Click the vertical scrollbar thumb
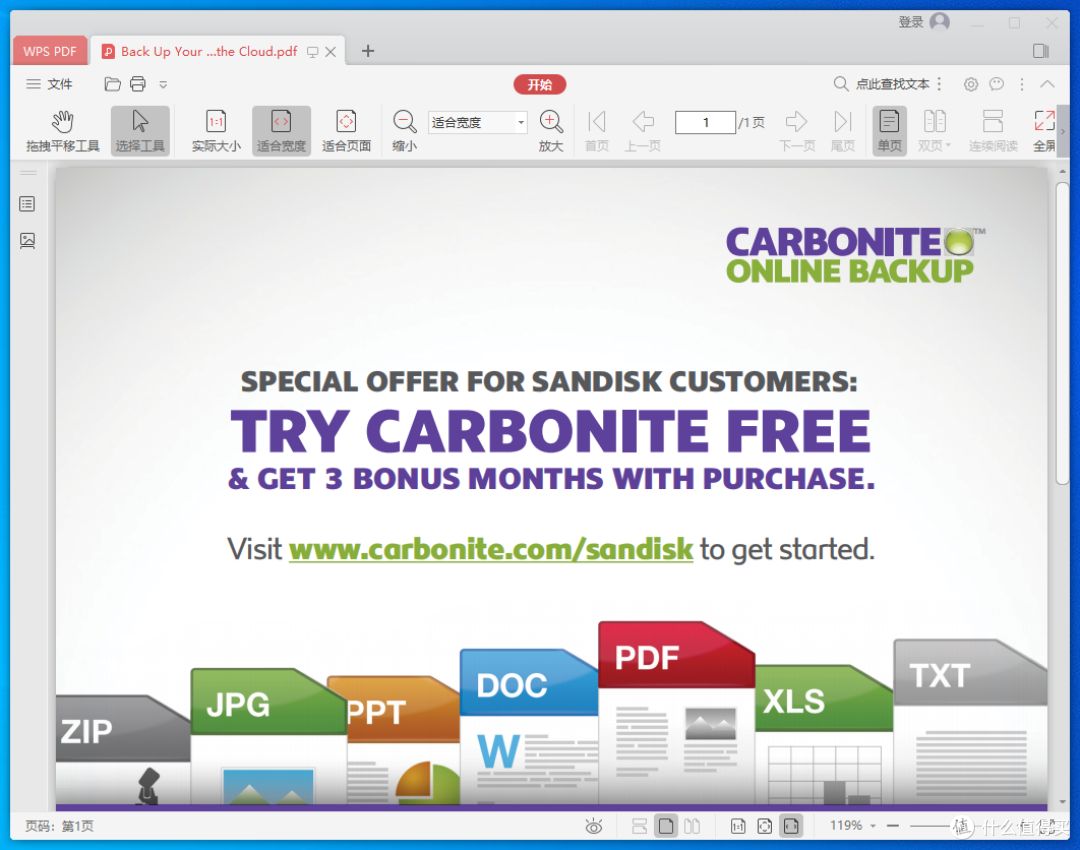The width and height of the screenshot is (1080, 850). coord(1062,333)
